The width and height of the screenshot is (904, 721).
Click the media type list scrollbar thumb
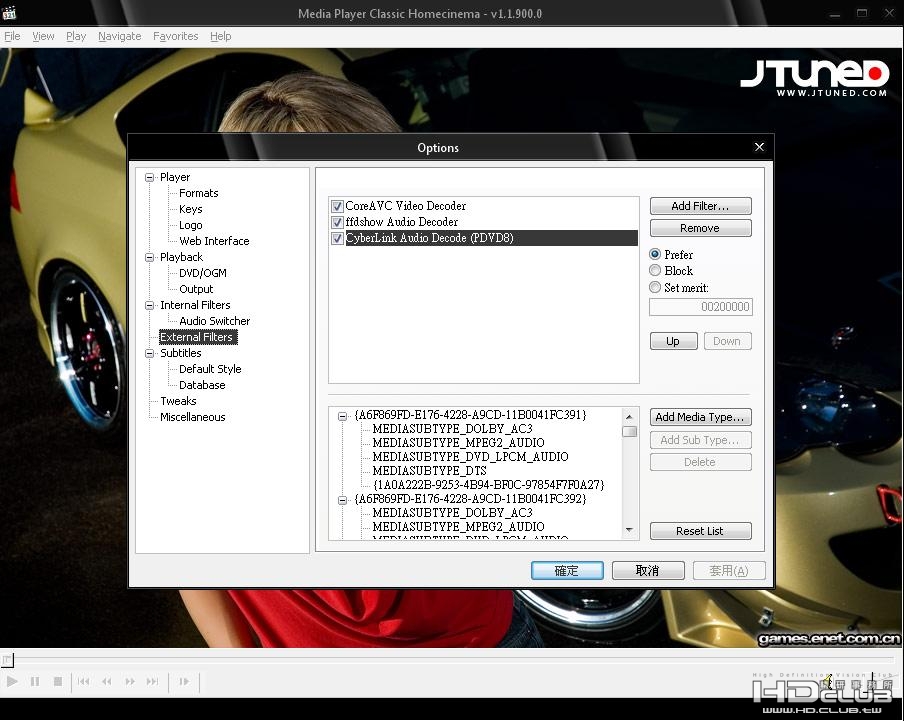629,432
